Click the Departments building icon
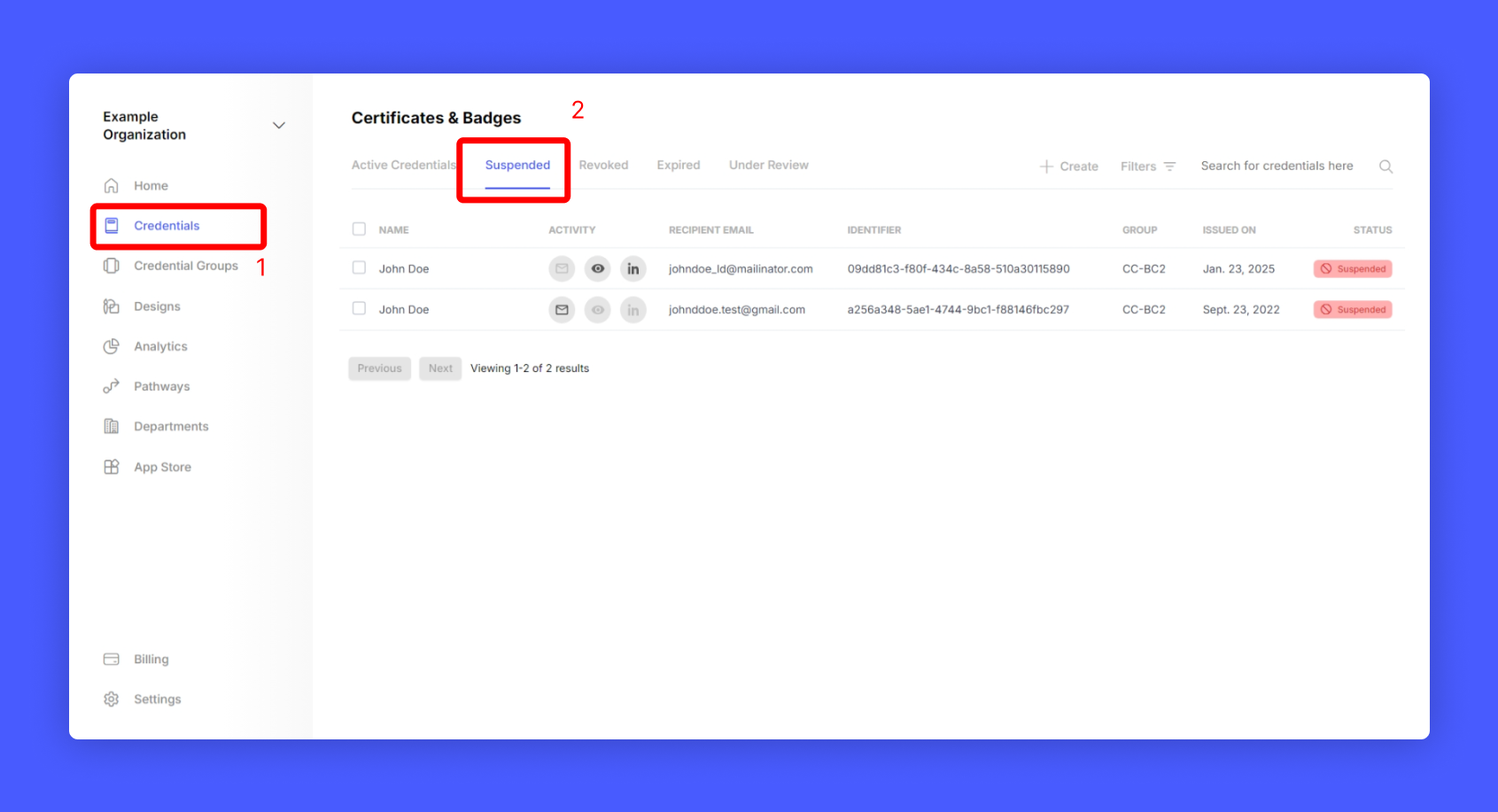Screen dimensions: 1498x812 (x=111, y=427)
